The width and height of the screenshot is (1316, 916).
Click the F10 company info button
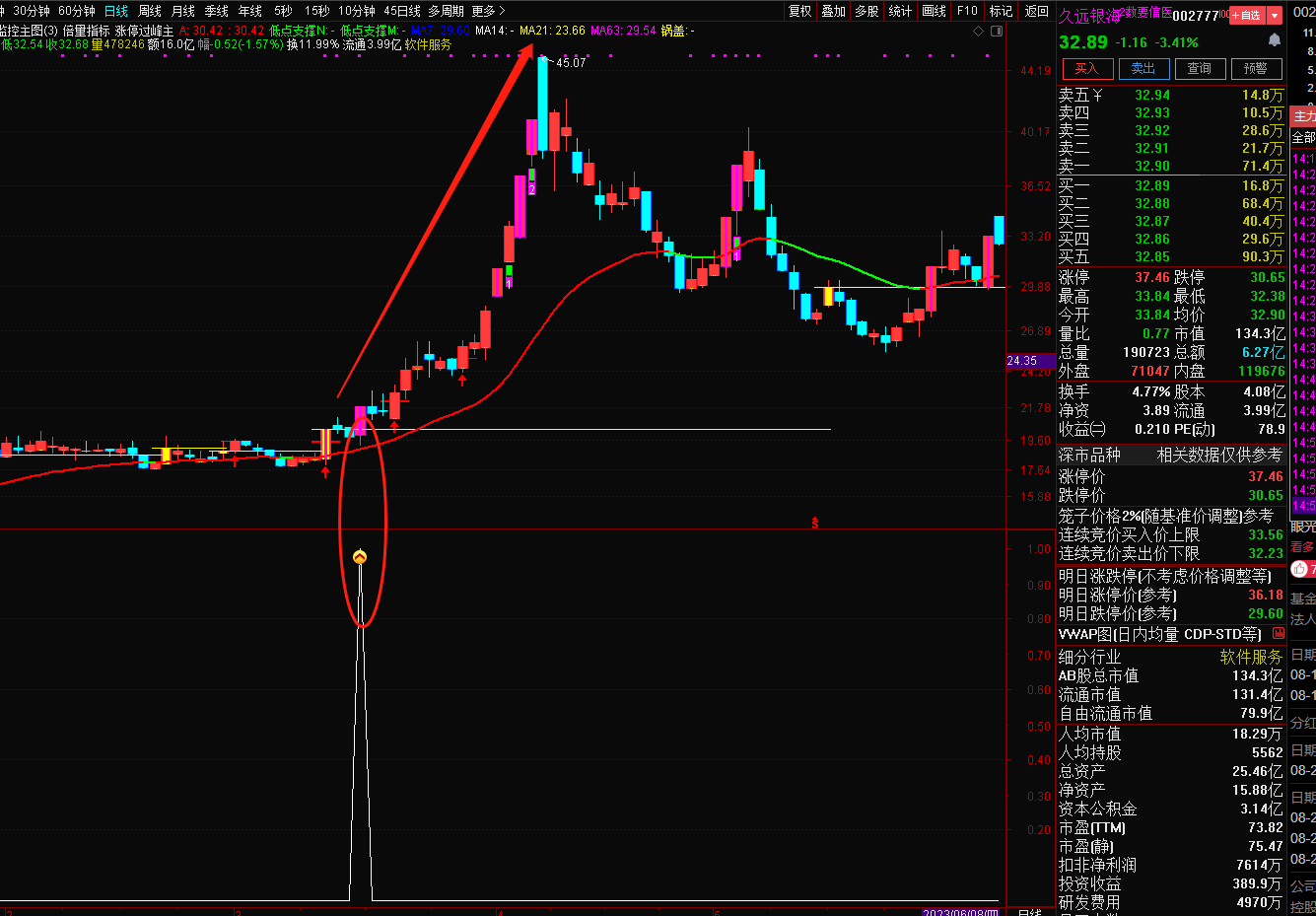968,11
